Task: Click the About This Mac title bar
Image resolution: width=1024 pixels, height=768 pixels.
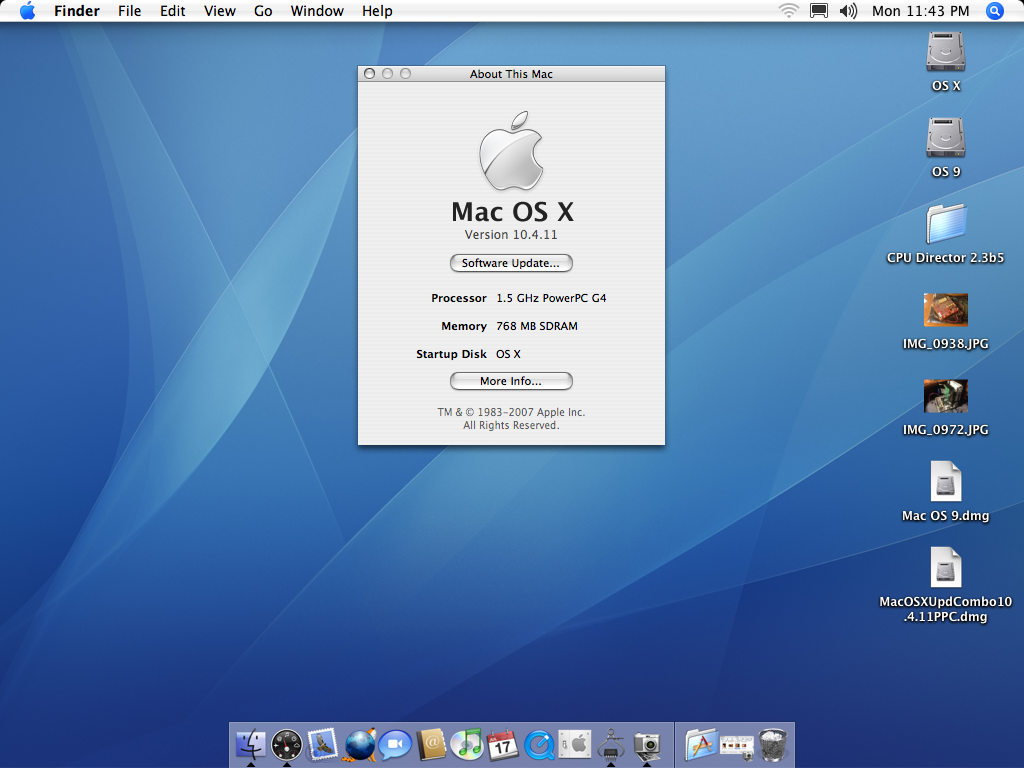Action: pos(511,74)
